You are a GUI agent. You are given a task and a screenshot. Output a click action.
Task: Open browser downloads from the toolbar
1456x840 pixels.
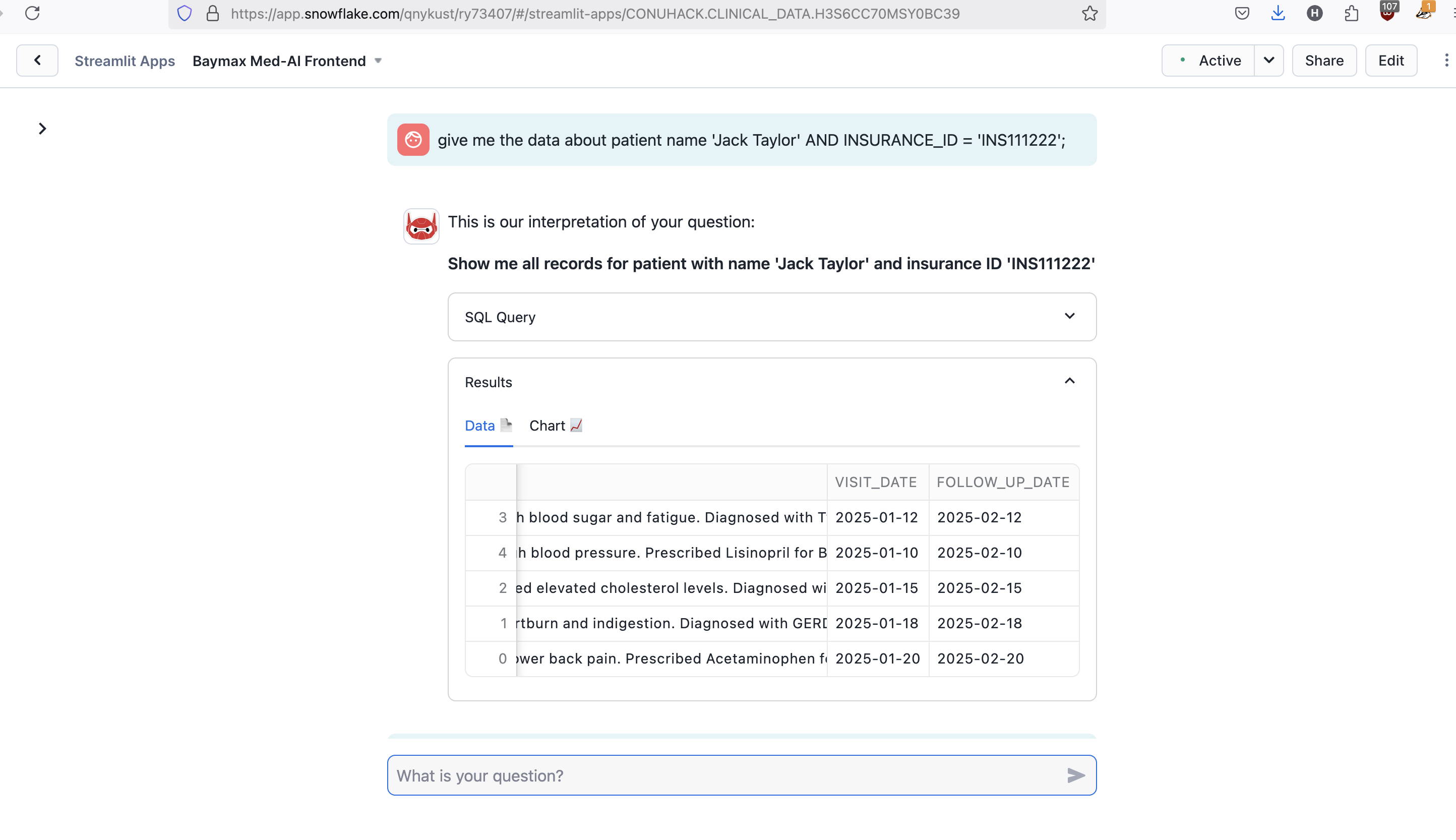[x=1278, y=13]
